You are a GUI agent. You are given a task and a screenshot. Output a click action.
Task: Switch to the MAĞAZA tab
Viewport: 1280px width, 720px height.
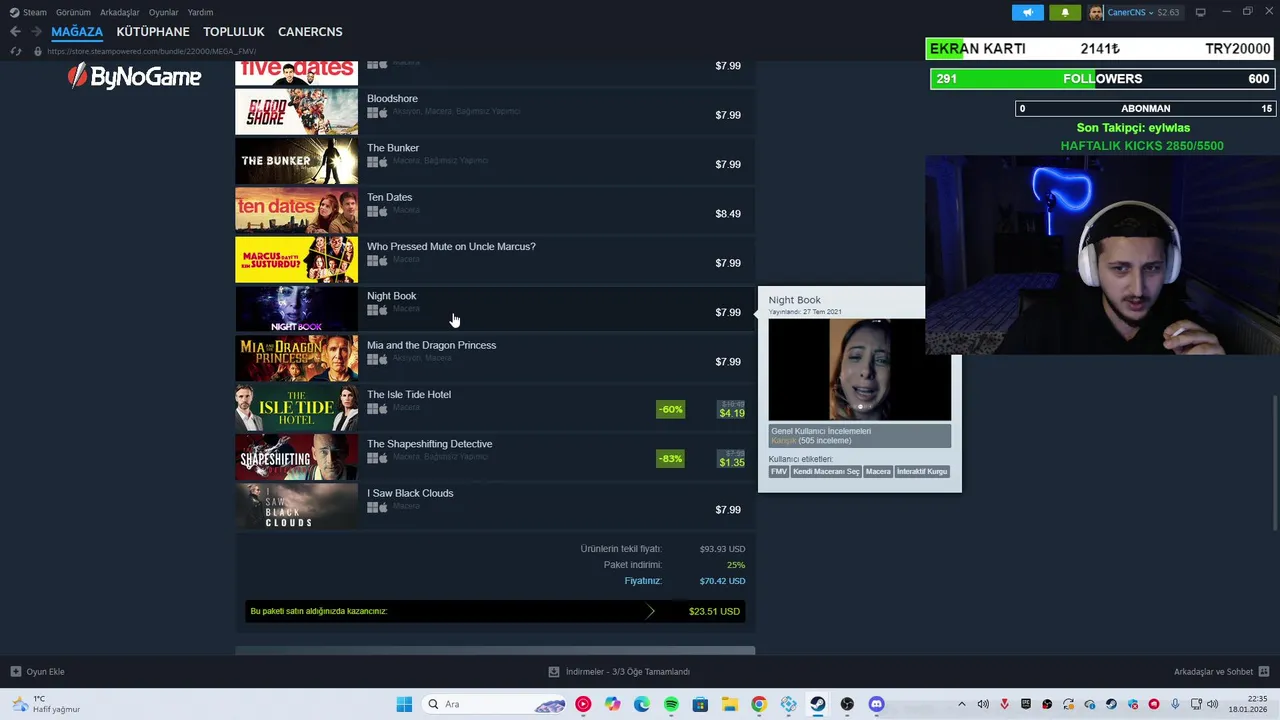coord(77,32)
